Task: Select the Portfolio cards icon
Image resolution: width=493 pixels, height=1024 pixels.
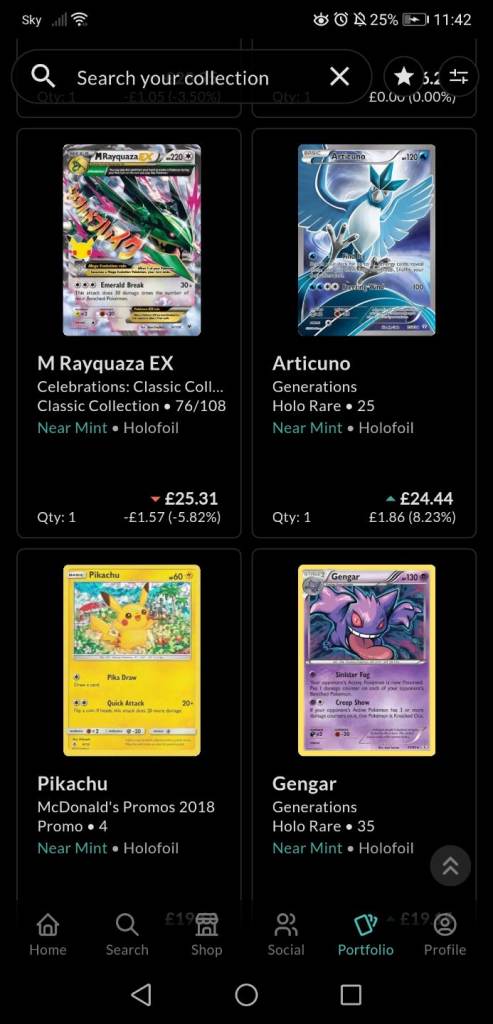Action: pyautogui.click(x=366, y=925)
